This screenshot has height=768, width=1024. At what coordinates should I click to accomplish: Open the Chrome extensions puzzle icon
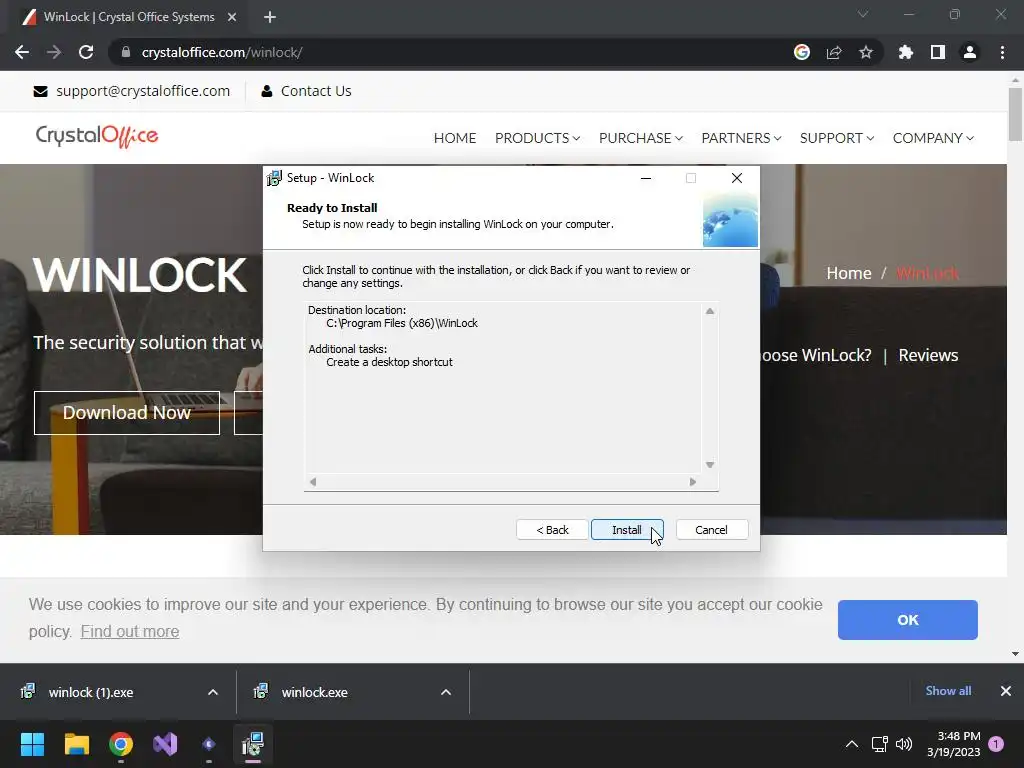tap(906, 52)
